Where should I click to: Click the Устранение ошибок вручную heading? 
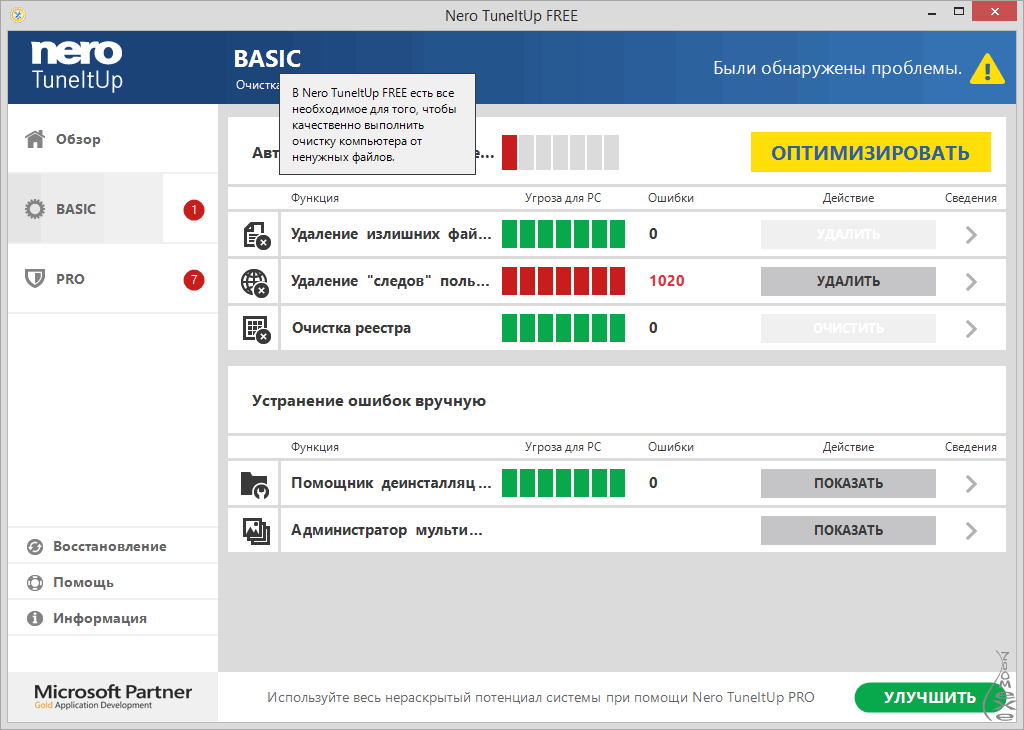click(369, 401)
